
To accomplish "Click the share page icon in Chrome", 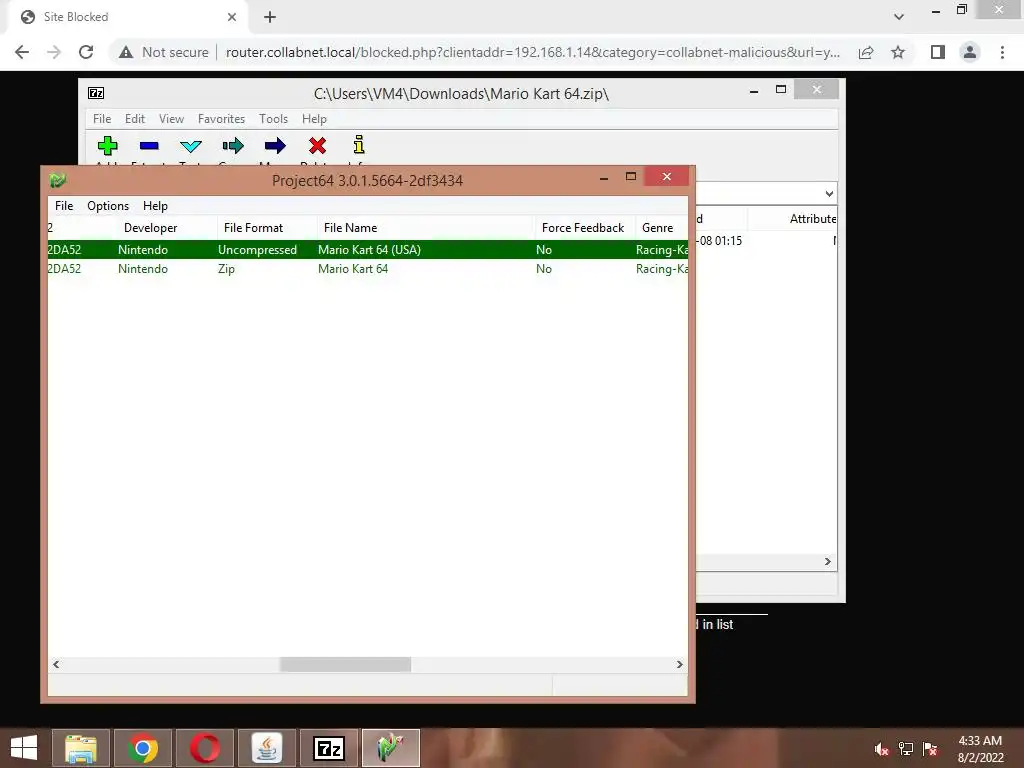I will (866, 52).
